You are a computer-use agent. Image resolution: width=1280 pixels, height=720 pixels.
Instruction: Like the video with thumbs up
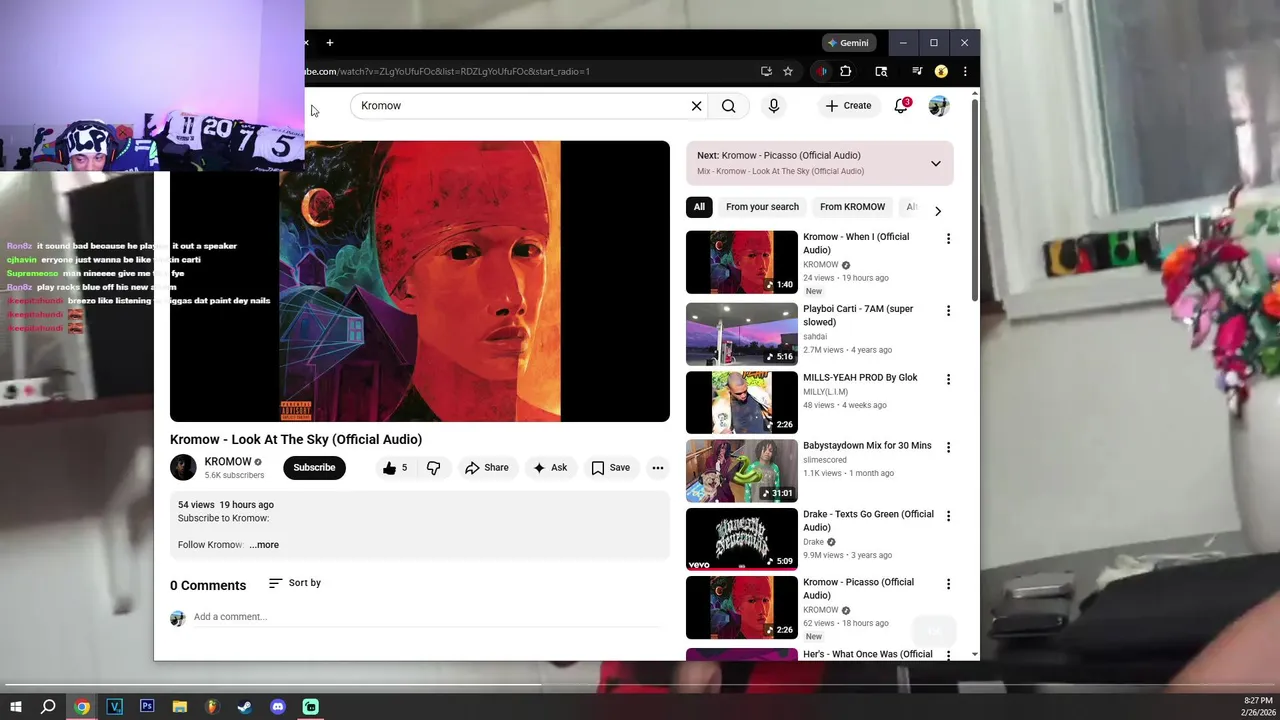[x=395, y=468]
